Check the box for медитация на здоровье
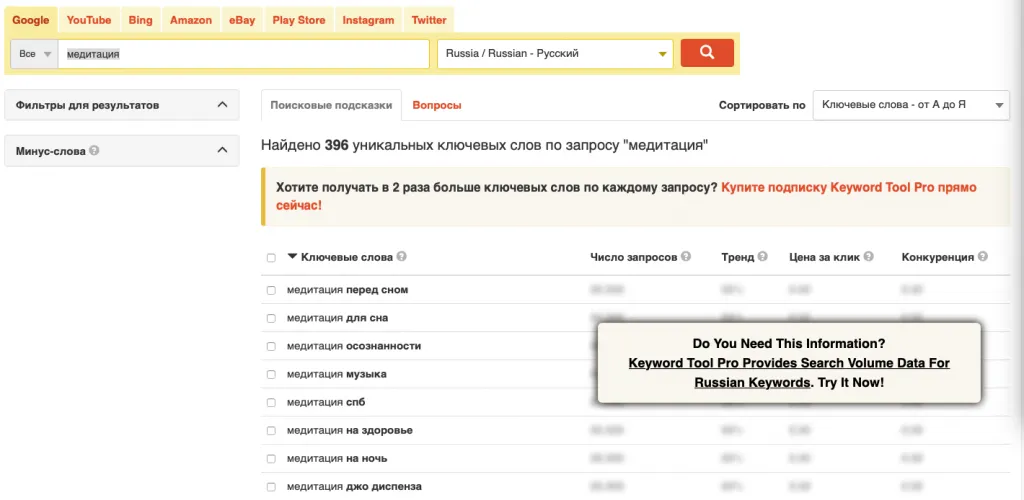This screenshot has width=1024, height=500. tap(271, 431)
